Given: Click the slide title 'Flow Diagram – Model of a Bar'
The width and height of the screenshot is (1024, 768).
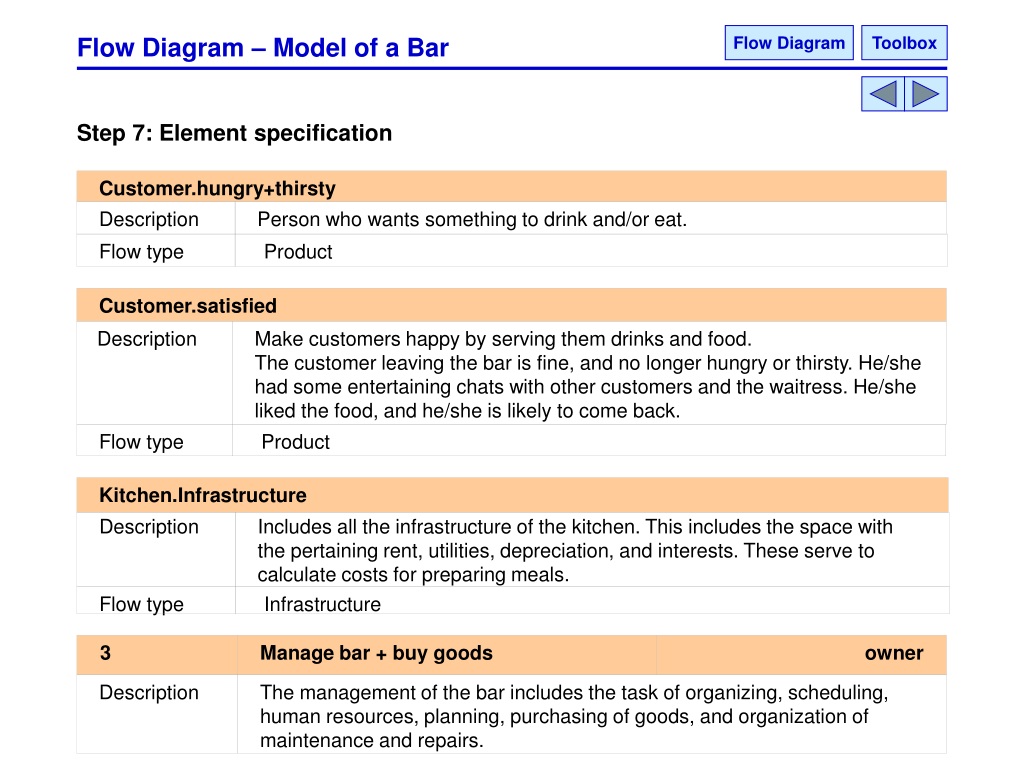Looking at the screenshot, I should pos(263,48).
